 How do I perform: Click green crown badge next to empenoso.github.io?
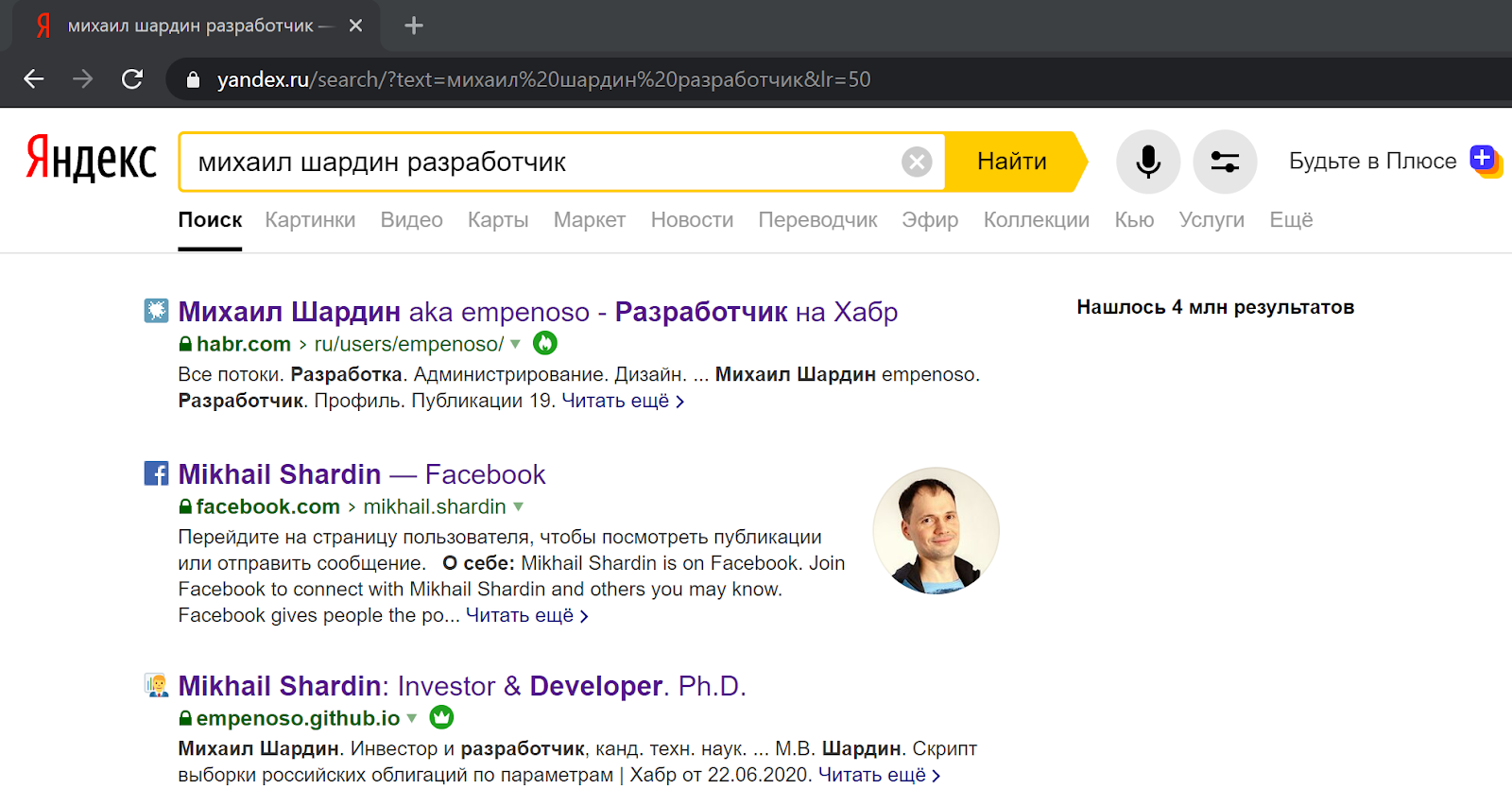pyautogui.click(x=441, y=717)
